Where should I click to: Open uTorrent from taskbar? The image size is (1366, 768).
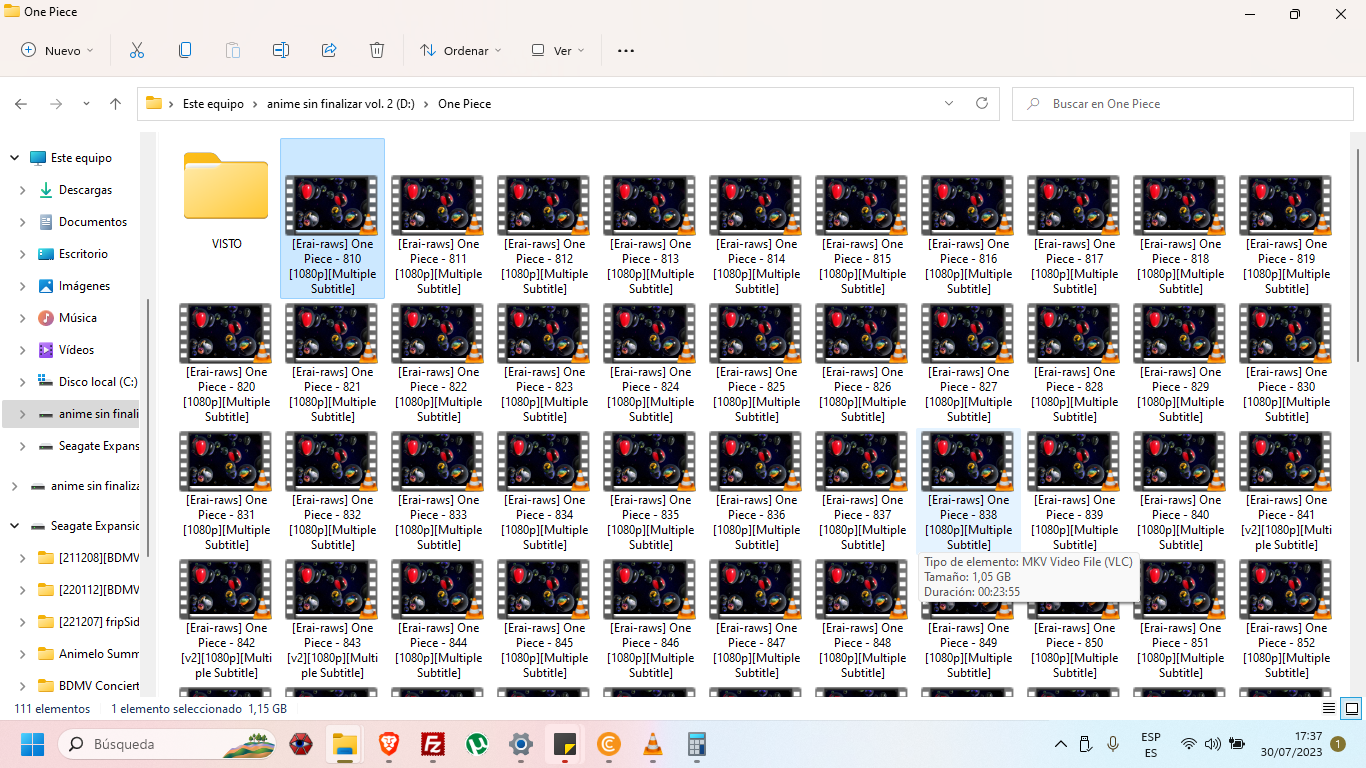477,744
